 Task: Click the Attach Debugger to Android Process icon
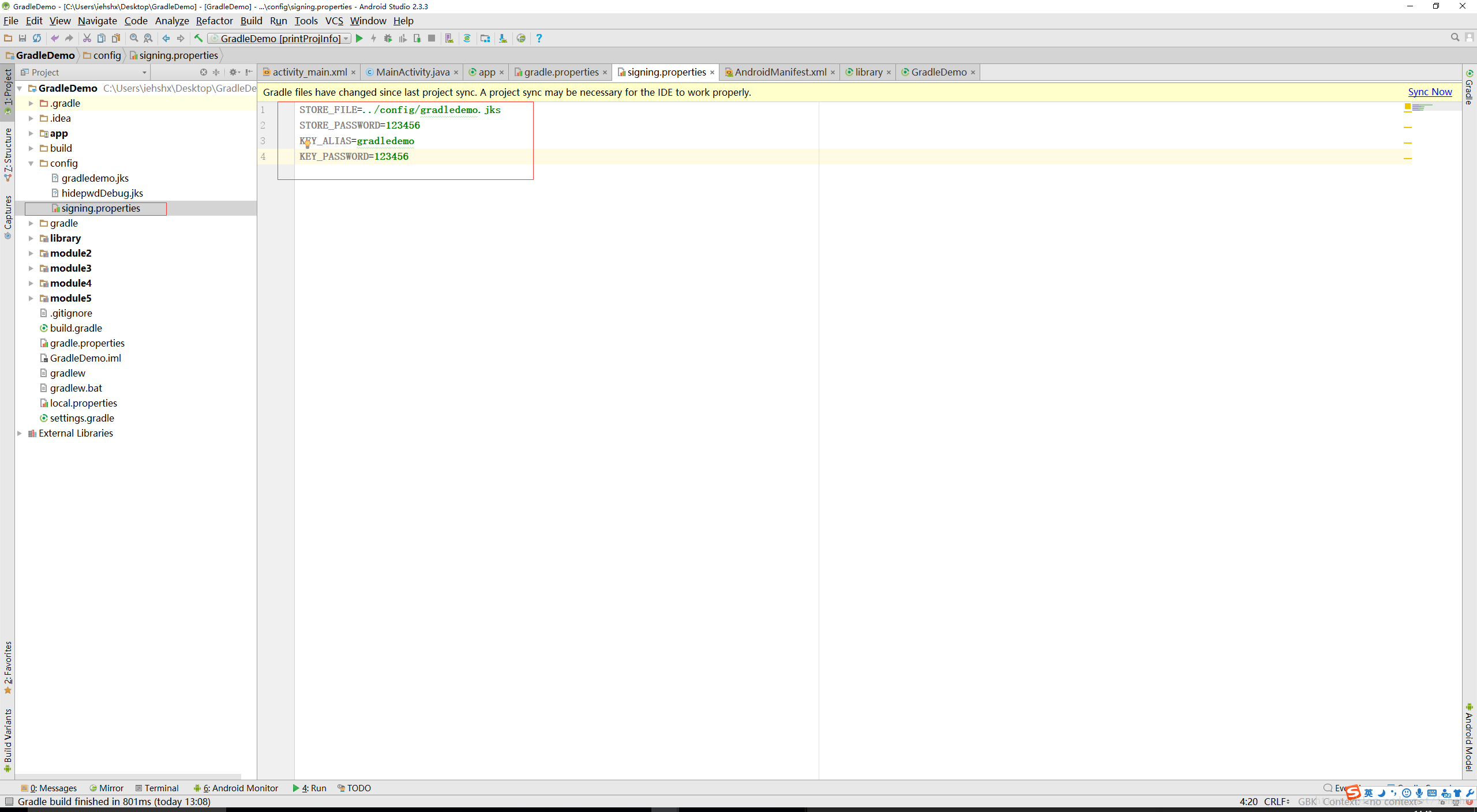point(417,38)
